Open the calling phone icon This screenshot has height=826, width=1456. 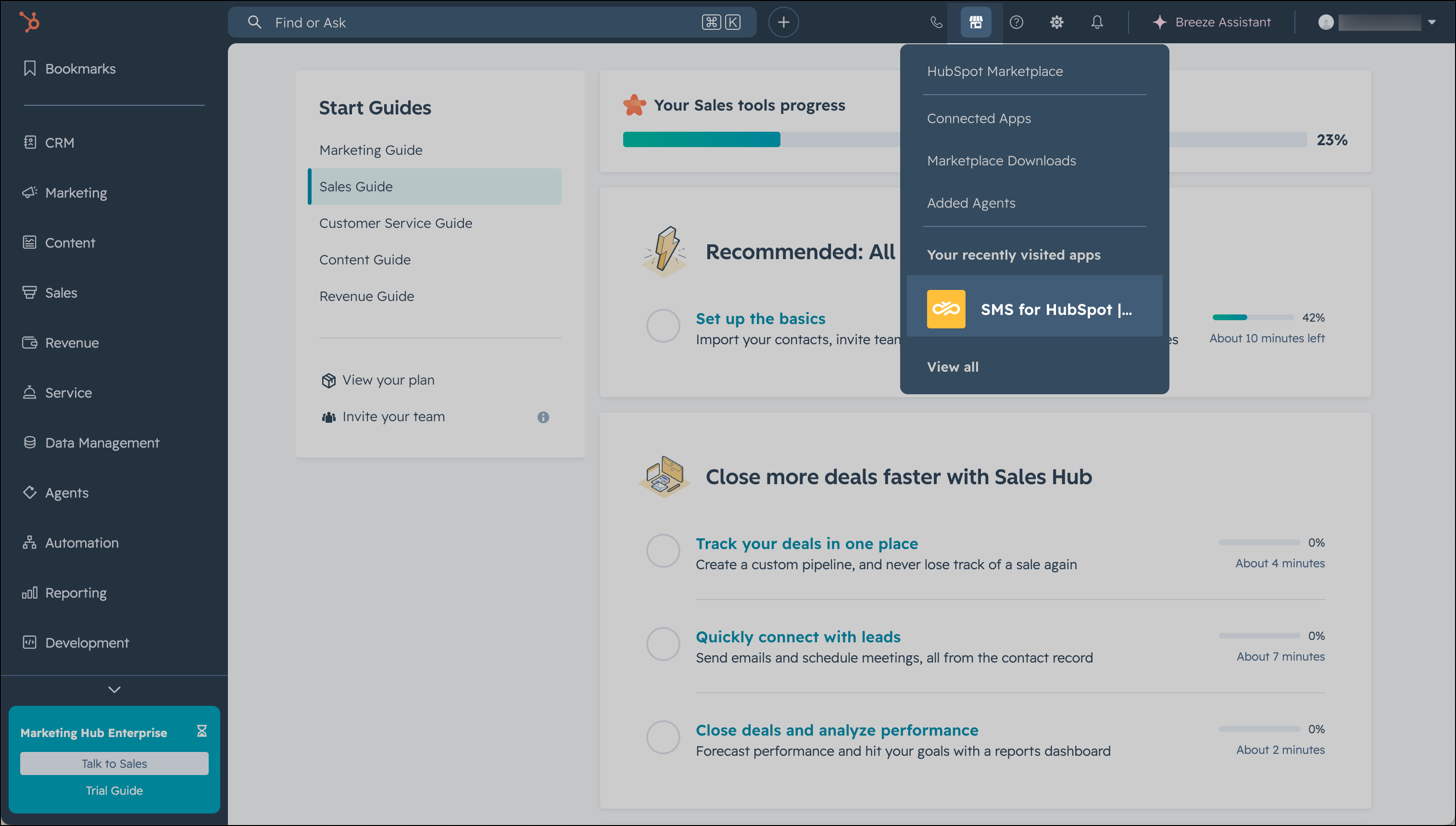[936, 22]
